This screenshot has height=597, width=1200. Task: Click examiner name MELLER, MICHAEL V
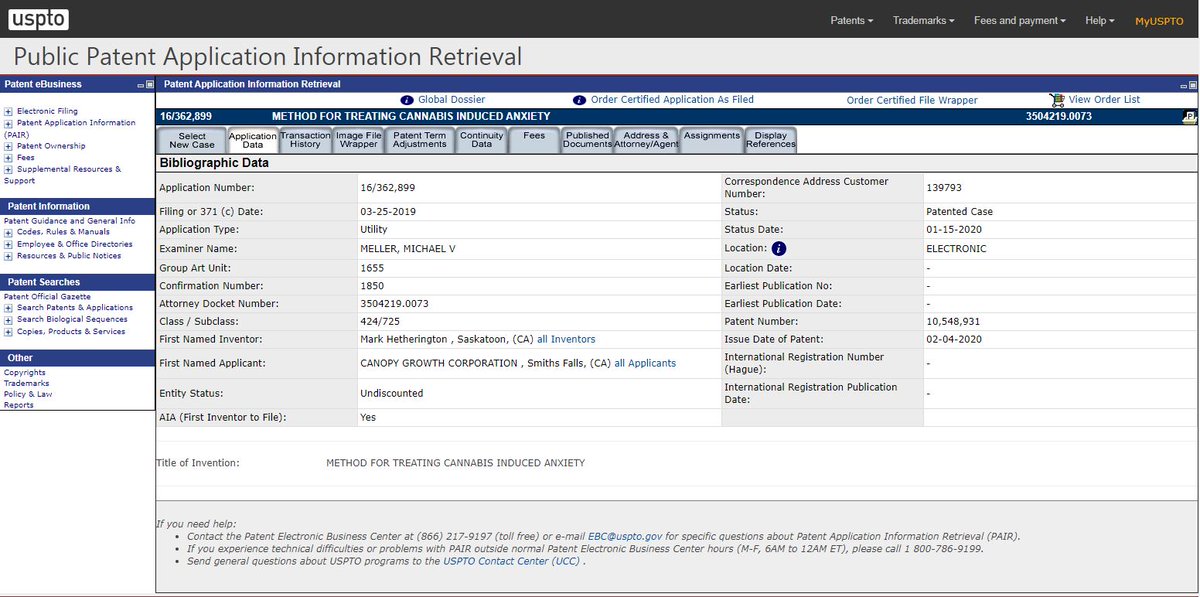[x=408, y=248]
